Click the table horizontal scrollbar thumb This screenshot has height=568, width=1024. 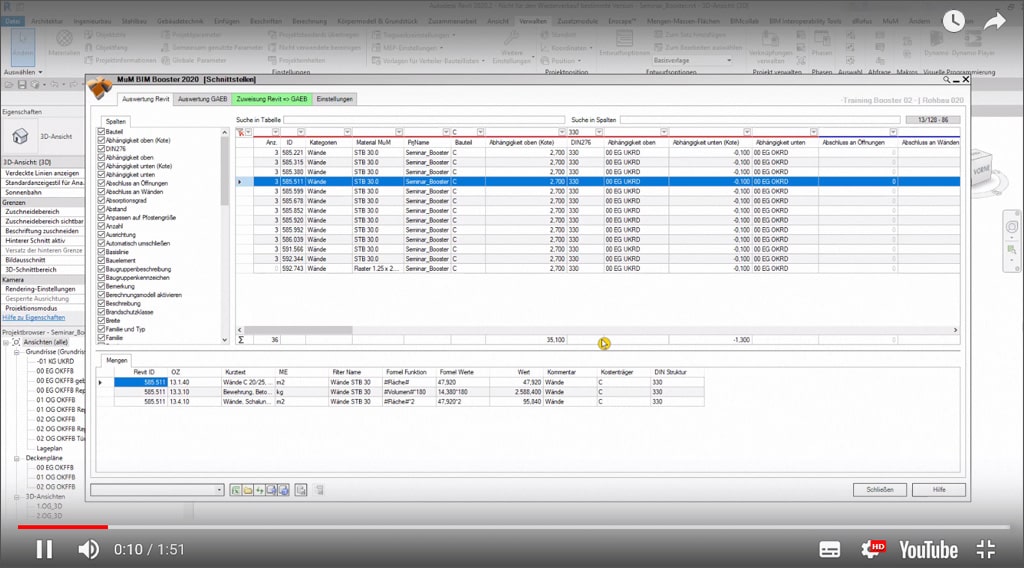click(x=298, y=330)
